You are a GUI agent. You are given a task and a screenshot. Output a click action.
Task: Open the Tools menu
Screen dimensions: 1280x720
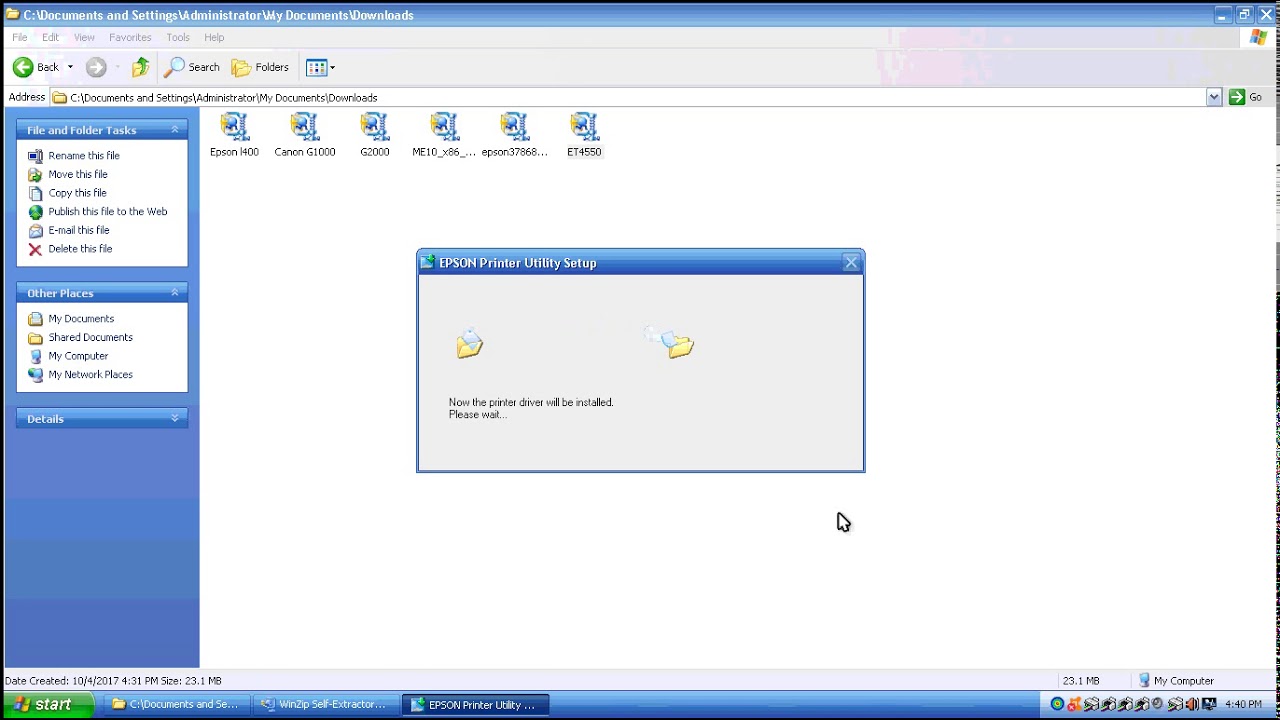178,37
